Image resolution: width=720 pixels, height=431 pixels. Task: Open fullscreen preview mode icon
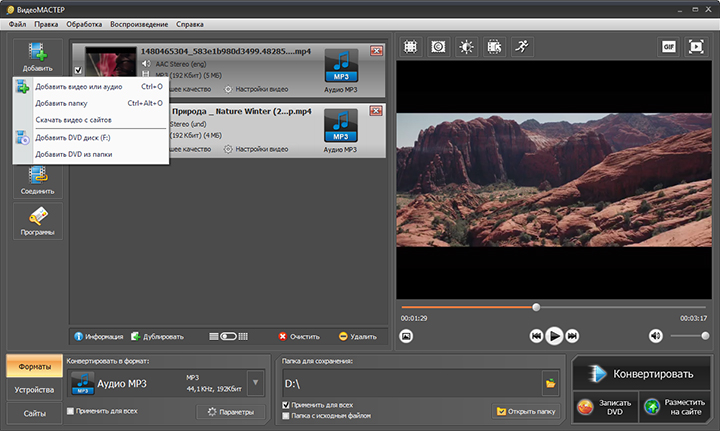pos(696,47)
